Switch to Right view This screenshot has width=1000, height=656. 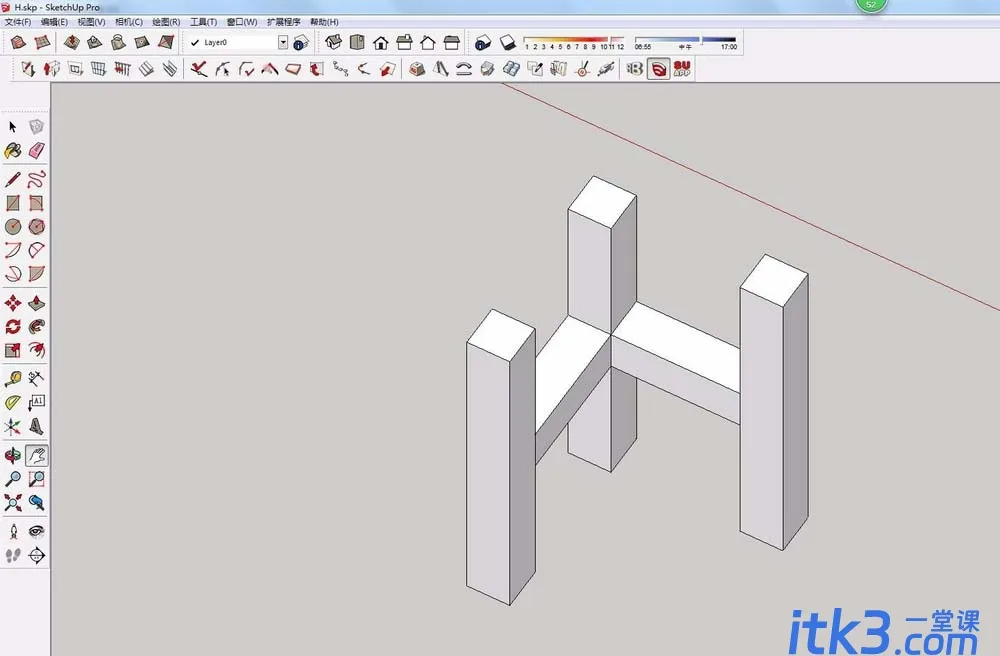click(x=404, y=43)
